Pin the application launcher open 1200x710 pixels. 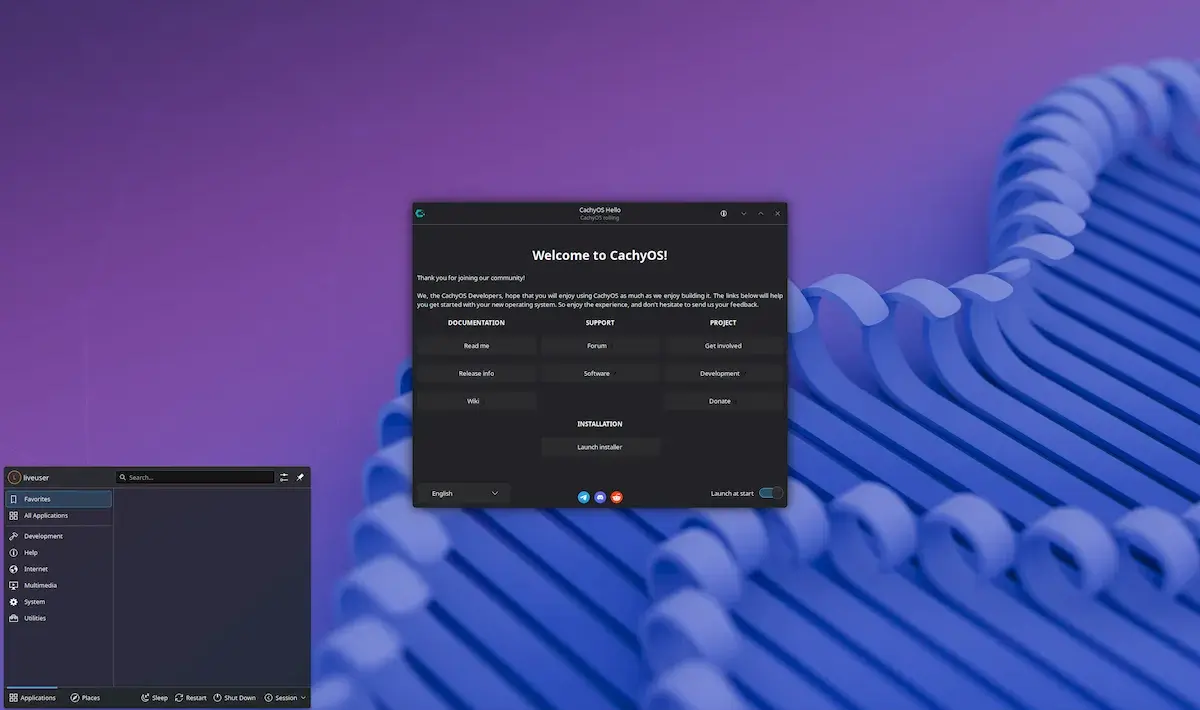click(x=300, y=477)
